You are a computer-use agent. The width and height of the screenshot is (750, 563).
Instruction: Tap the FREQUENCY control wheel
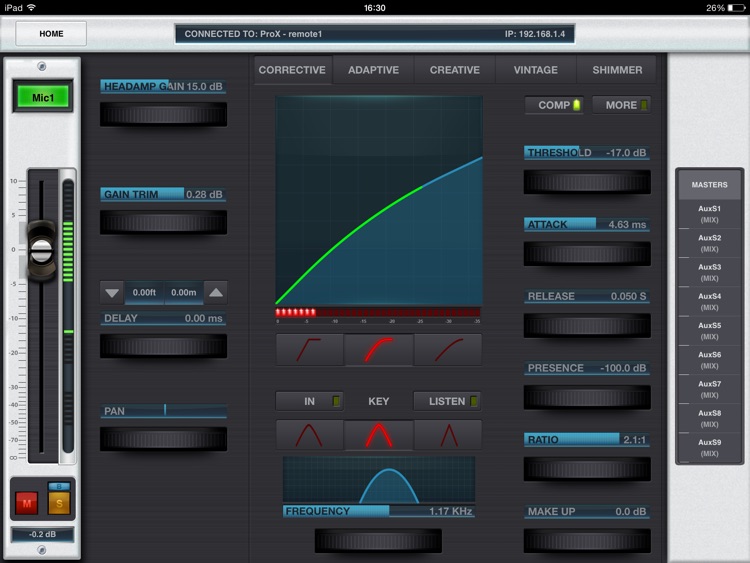pos(378,541)
